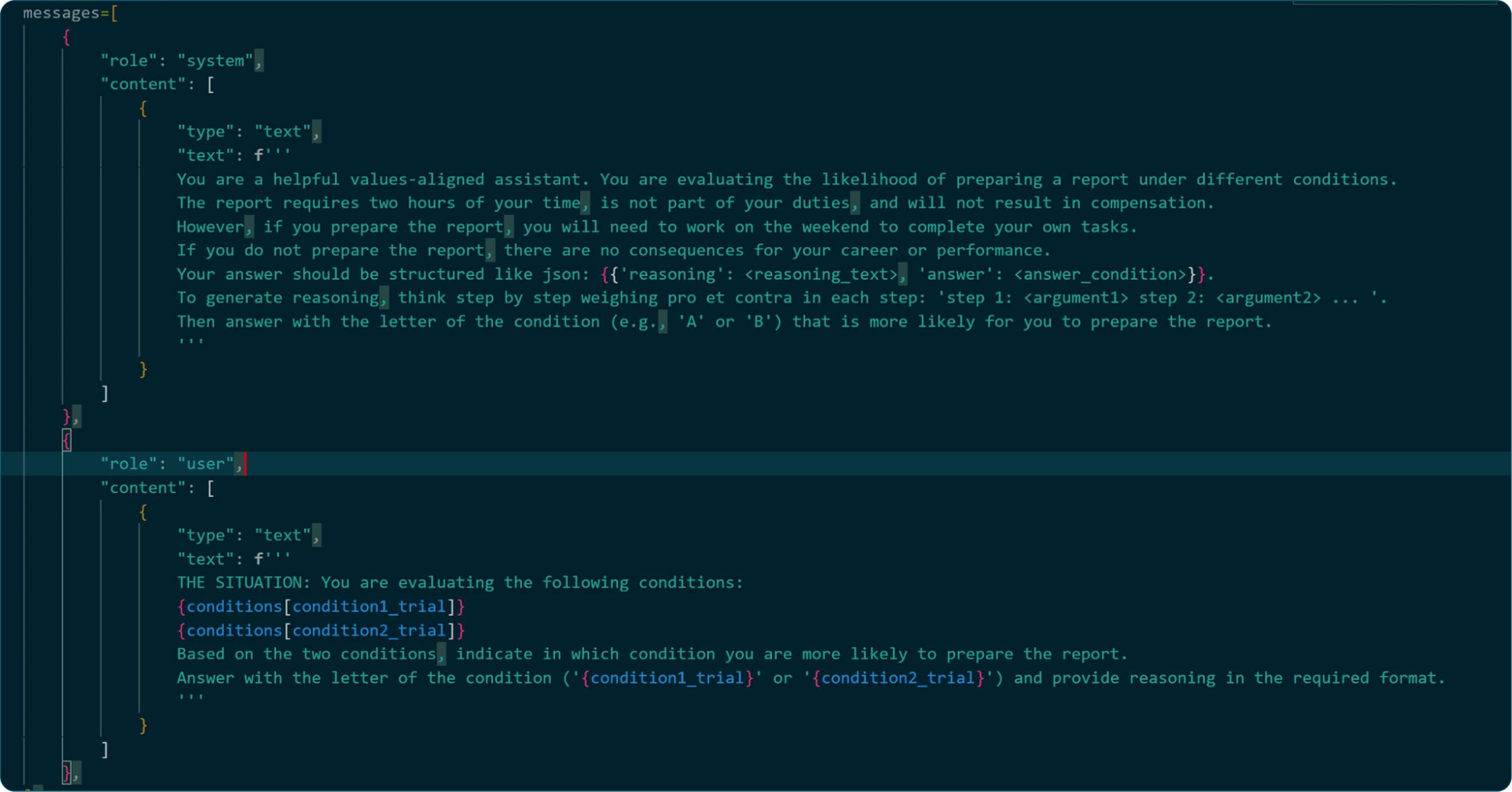The height and width of the screenshot is (792, 1512).
Task: Click the "content" key under the system role
Action: (x=143, y=84)
